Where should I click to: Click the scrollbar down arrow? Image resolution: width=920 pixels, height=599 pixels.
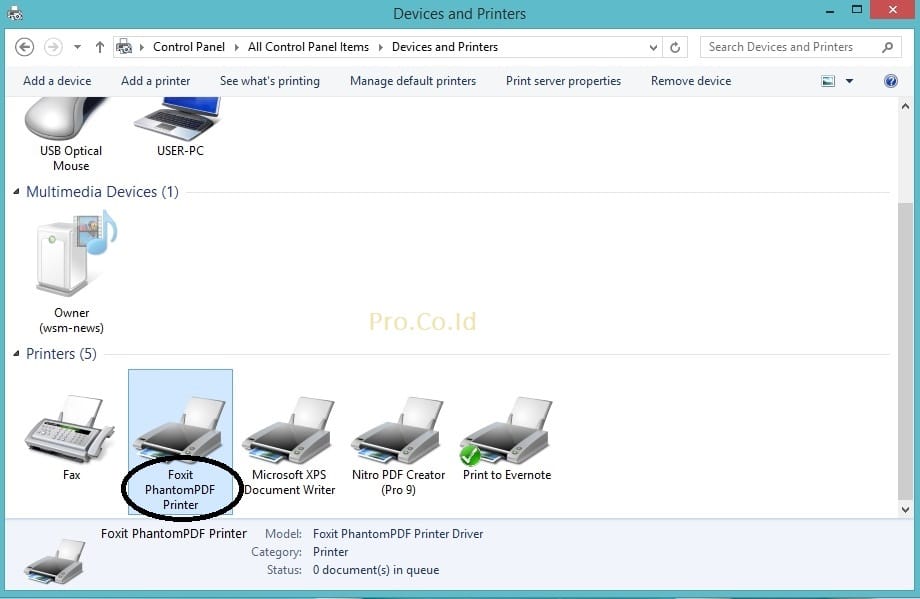point(905,510)
